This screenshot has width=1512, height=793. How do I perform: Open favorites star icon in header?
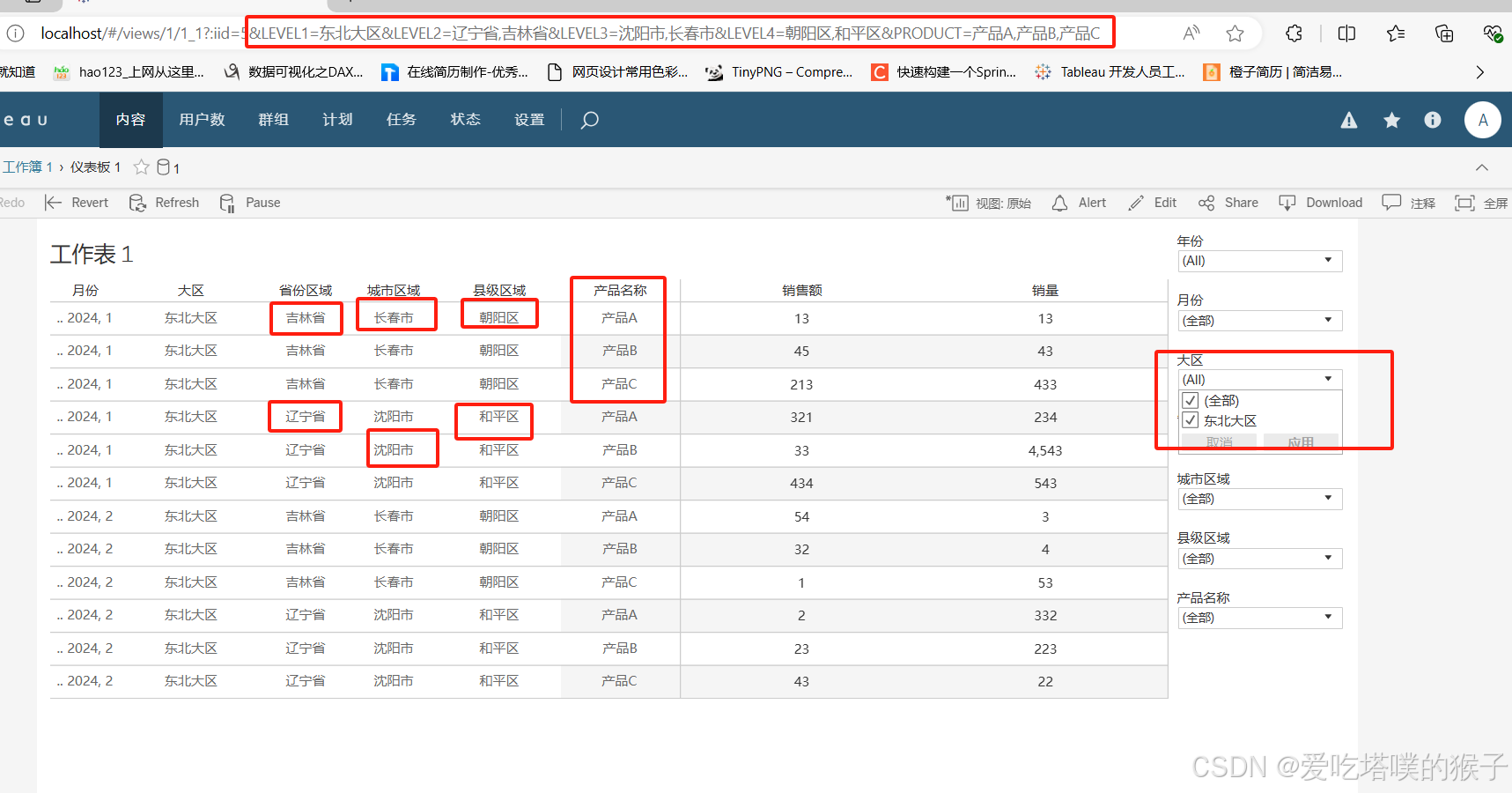coord(1391,120)
